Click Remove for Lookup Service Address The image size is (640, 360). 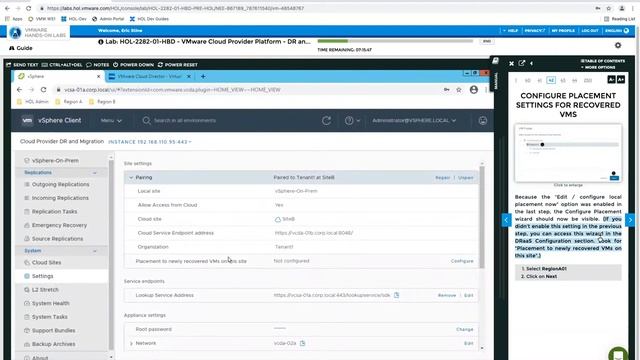[447, 295]
